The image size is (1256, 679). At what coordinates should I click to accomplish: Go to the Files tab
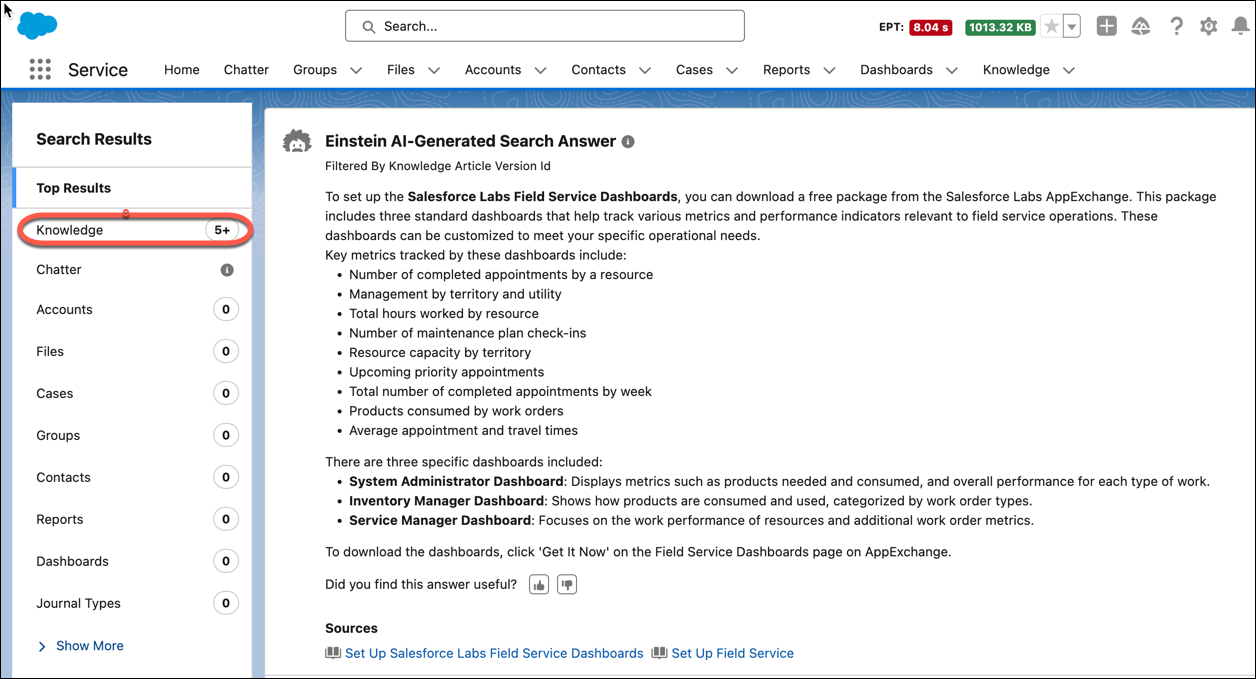click(401, 70)
